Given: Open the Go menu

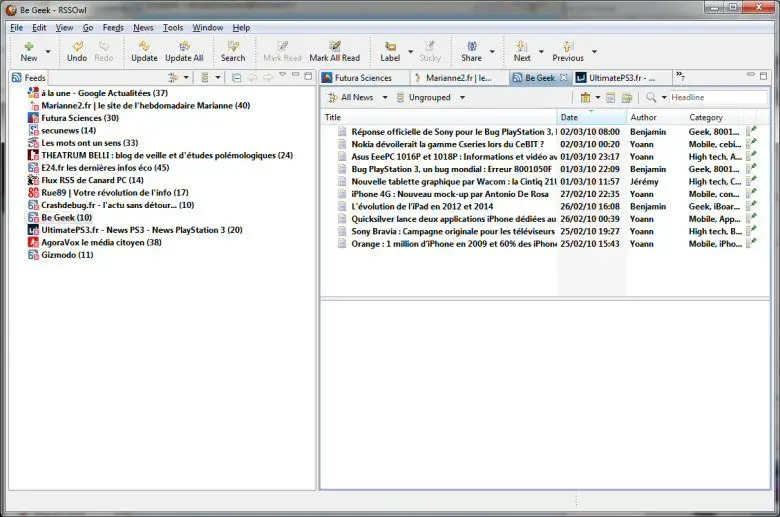Looking at the screenshot, I should [x=88, y=27].
